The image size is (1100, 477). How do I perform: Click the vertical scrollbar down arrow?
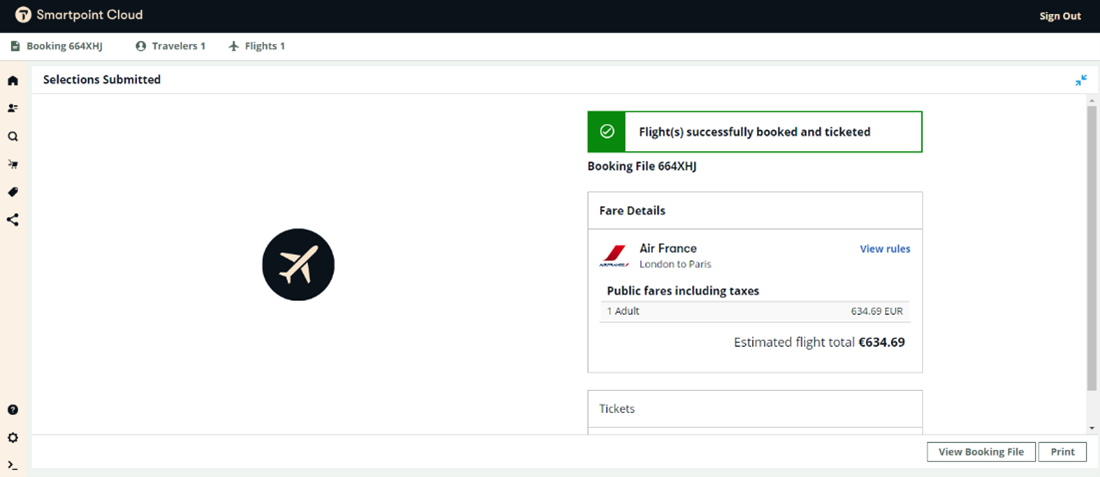(x=1091, y=427)
